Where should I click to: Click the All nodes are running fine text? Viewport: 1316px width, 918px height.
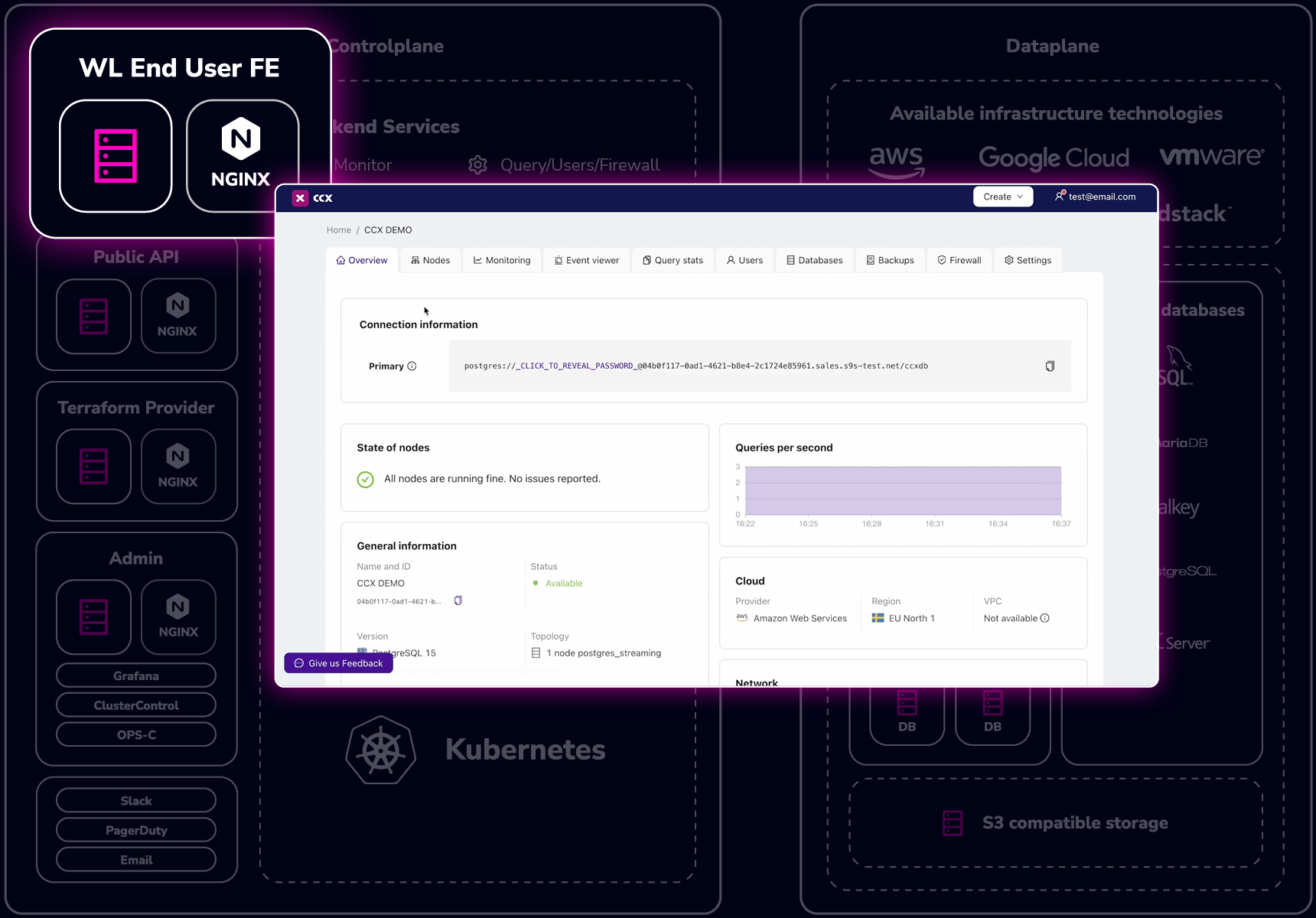[492, 479]
